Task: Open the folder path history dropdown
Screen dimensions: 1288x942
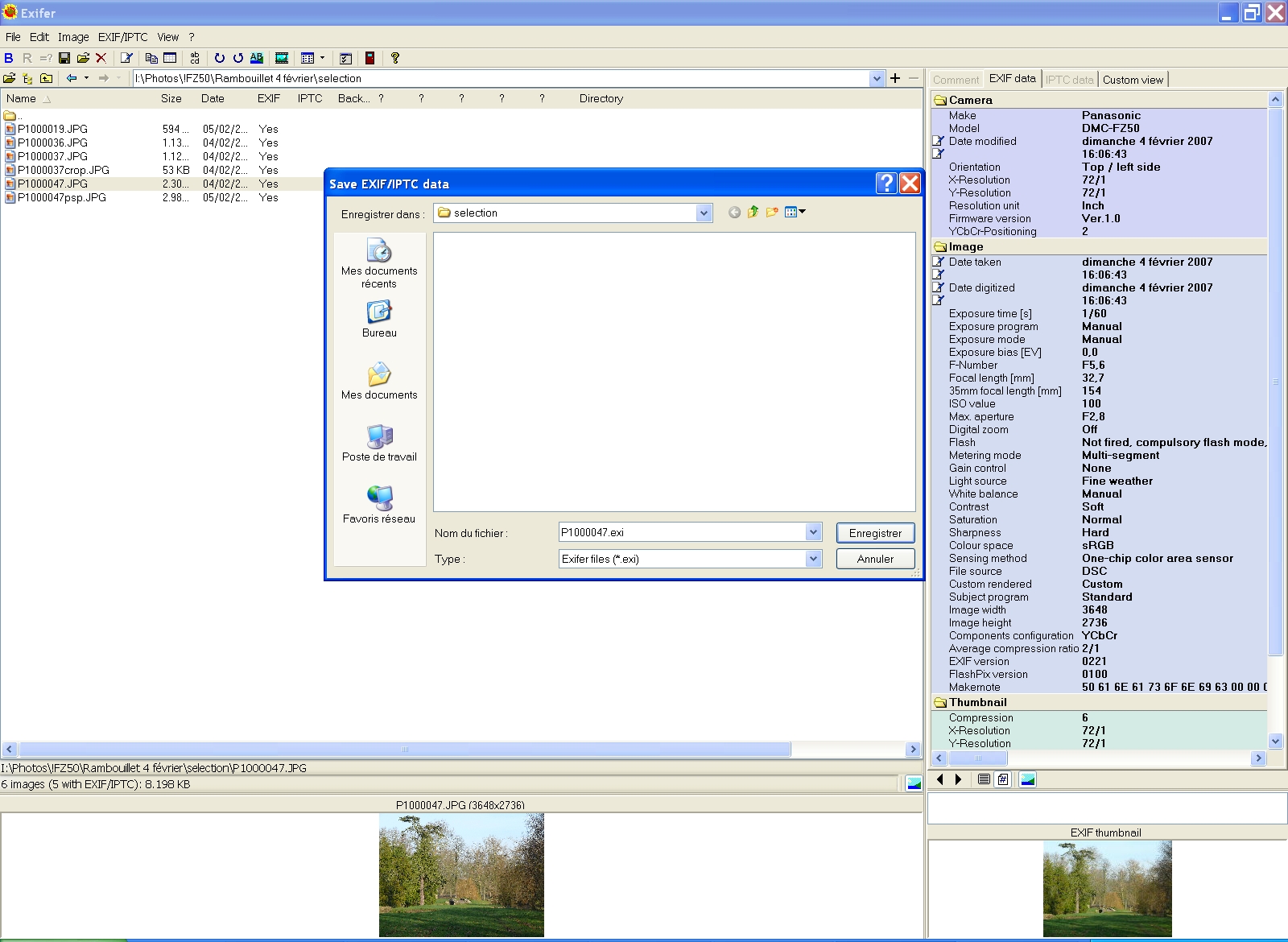Action: (877, 79)
